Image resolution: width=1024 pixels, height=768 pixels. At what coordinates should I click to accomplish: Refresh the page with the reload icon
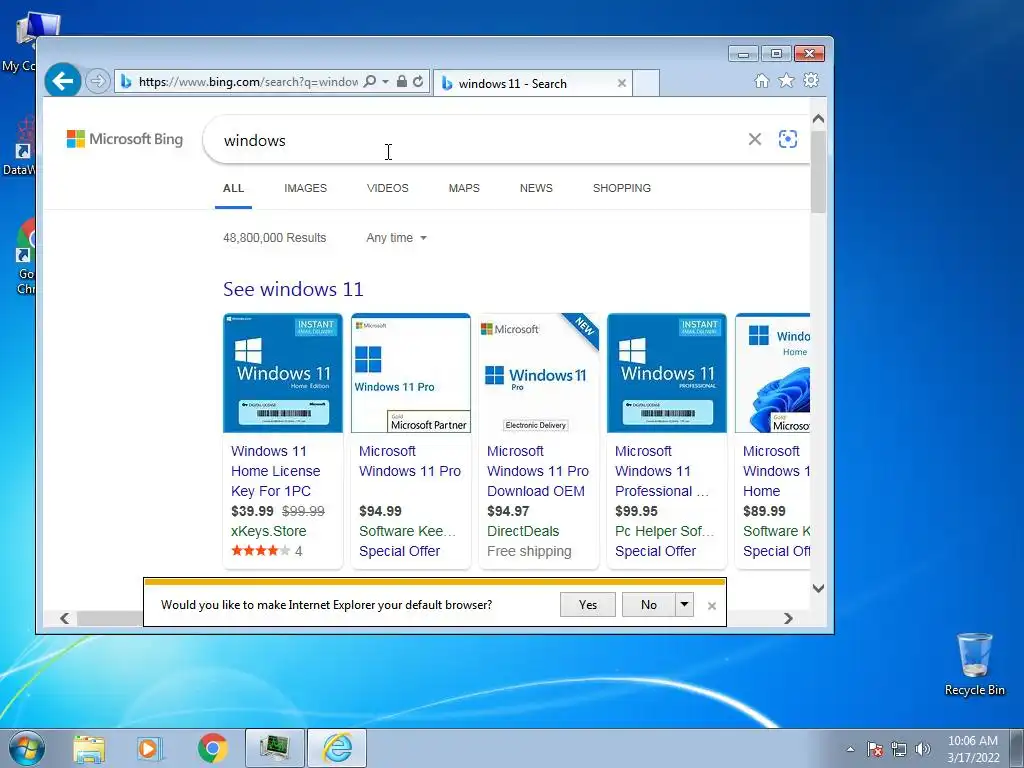point(418,81)
